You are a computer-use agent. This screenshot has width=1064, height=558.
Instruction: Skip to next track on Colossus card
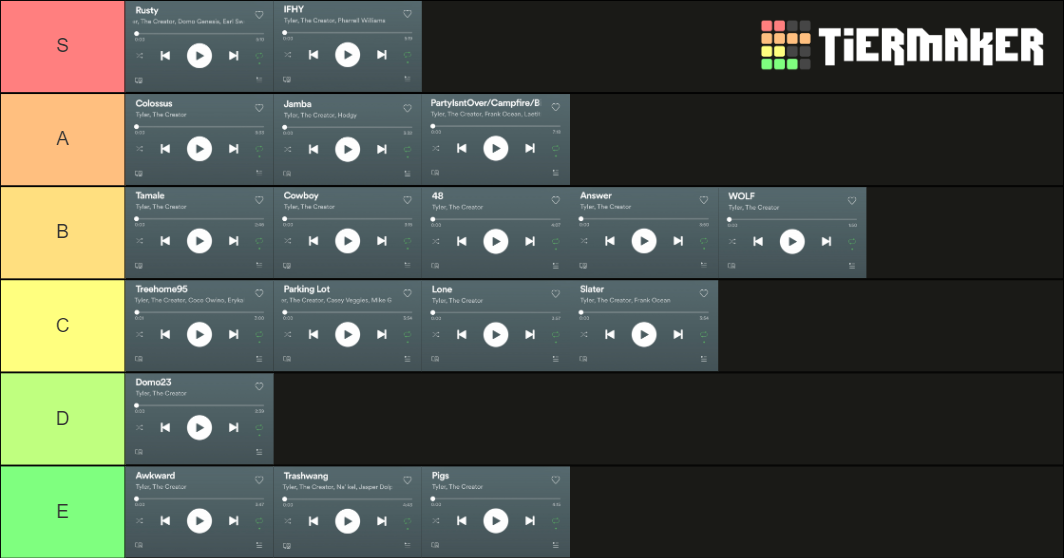(233, 149)
